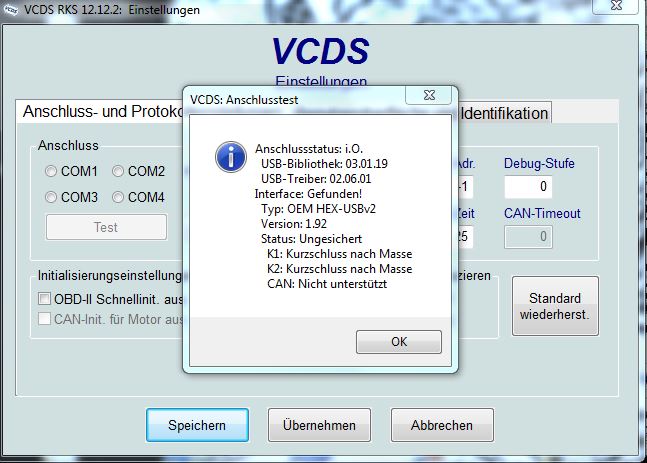Image resolution: width=647 pixels, height=463 pixels.
Task: Click the Debug-Stufe label
Action: pyautogui.click(x=539, y=163)
